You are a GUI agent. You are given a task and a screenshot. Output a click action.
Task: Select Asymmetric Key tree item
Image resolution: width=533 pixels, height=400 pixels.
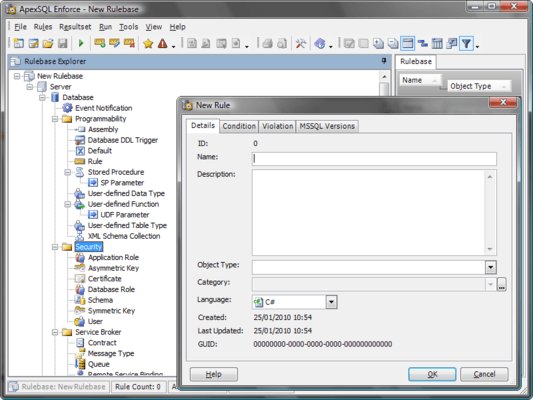113,268
